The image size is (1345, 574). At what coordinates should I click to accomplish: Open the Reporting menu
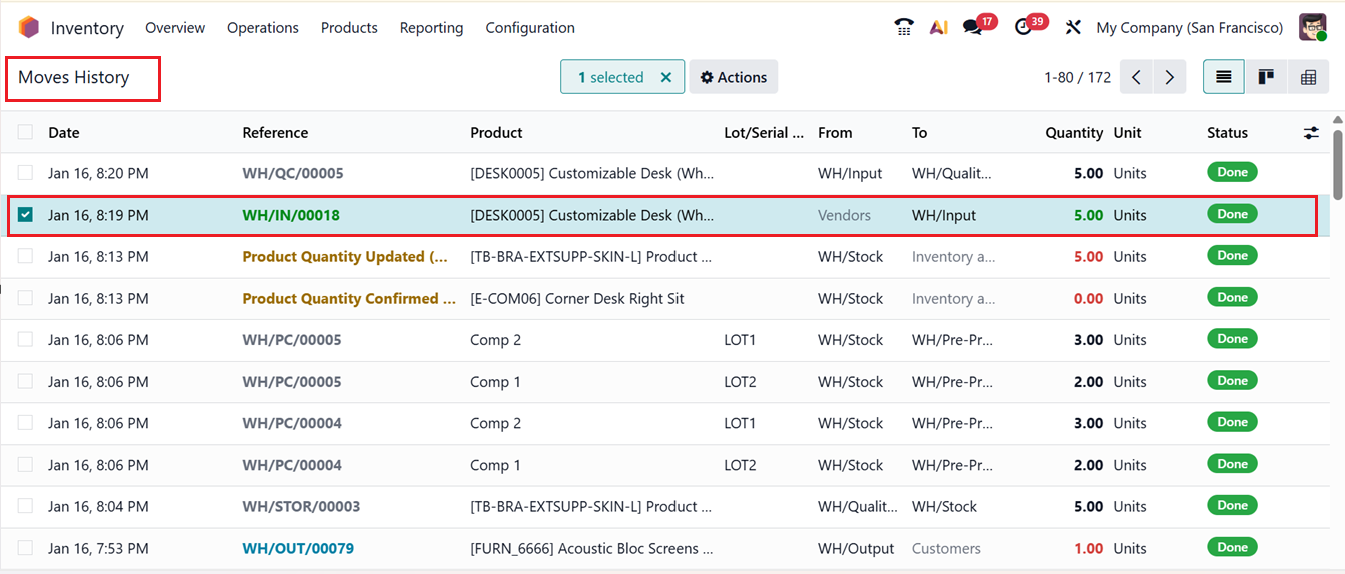click(x=431, y=27)
